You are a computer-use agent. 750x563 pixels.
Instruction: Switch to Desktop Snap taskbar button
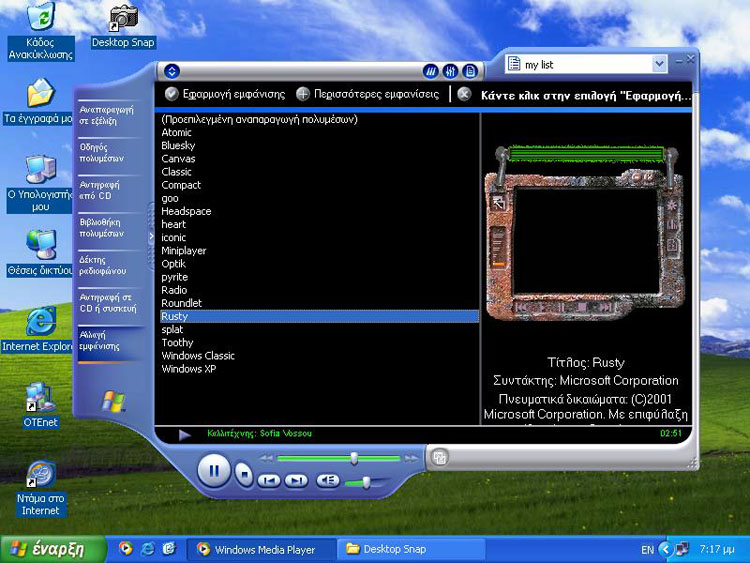(411, 549)
